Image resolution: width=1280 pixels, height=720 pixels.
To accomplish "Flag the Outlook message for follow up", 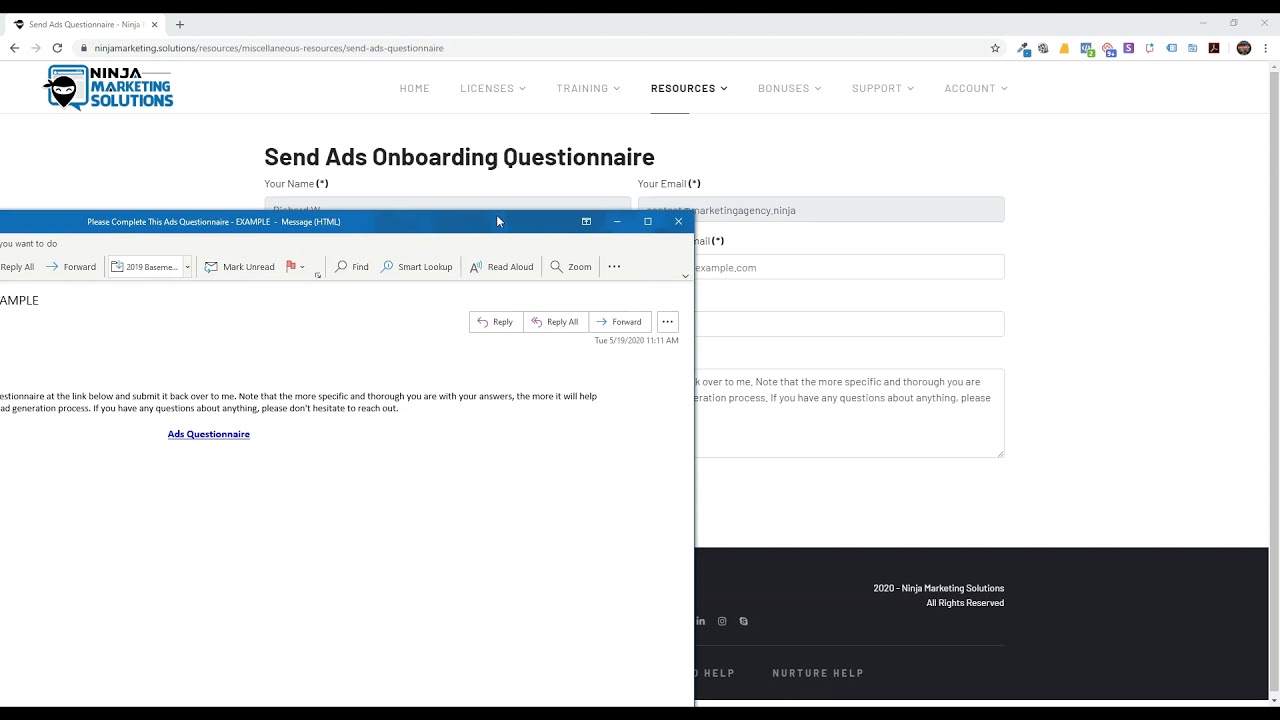I will click(x=291, y=267).
